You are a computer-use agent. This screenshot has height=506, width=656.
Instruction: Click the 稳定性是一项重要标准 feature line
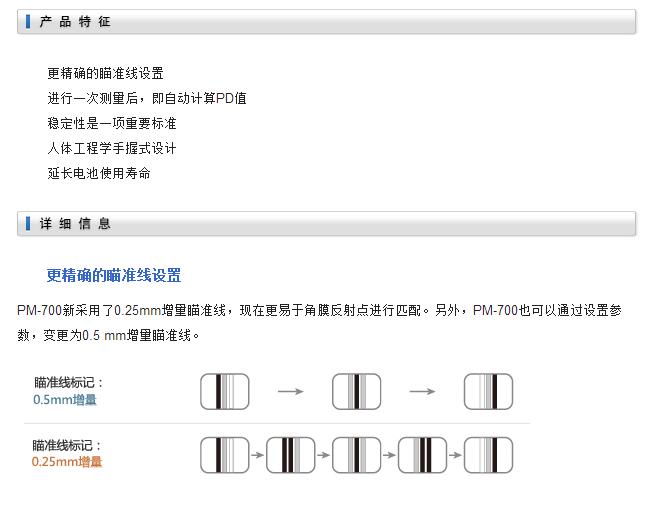(111, 123)
